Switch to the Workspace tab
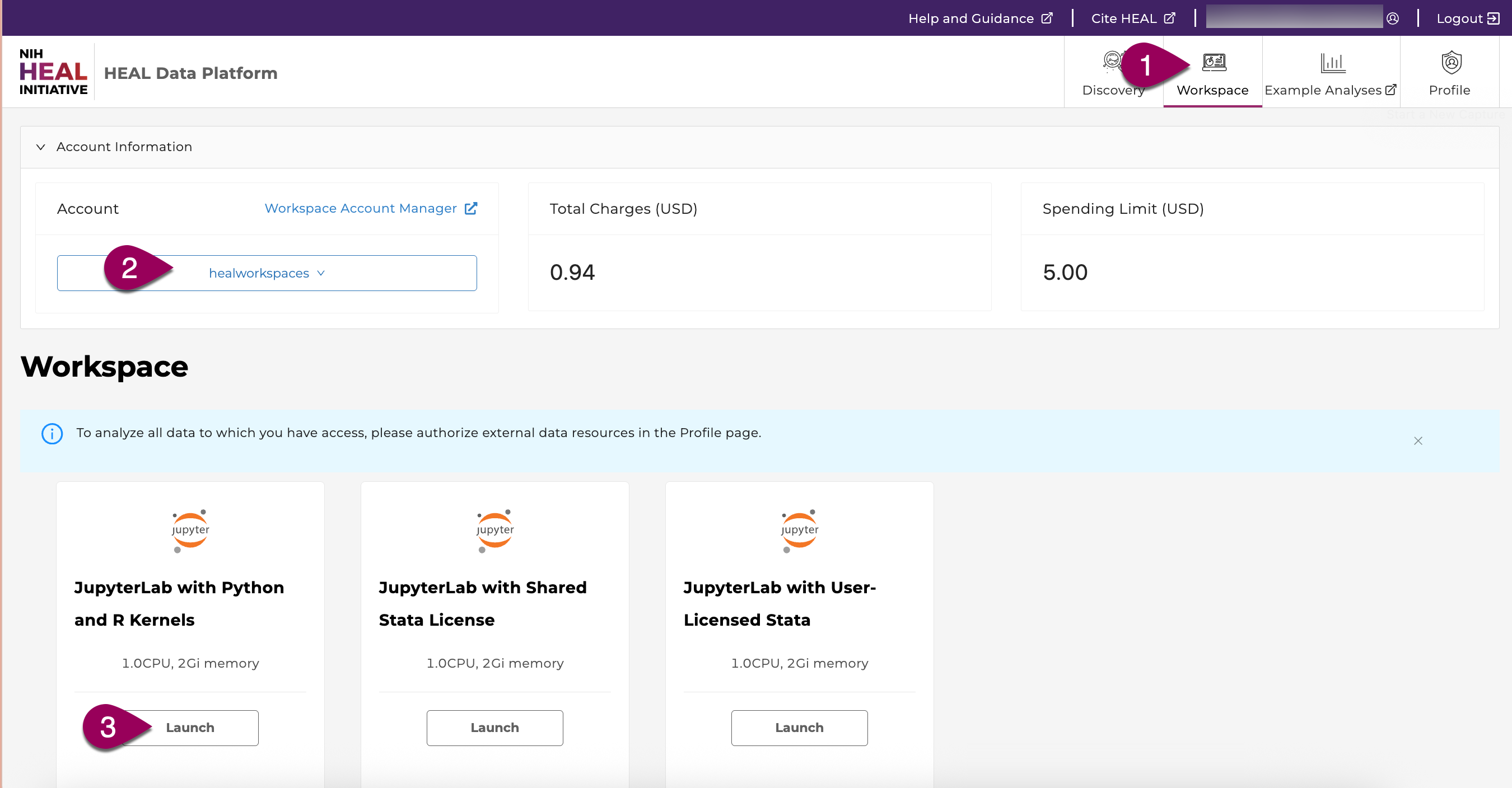The width and height of the screenshot is (1512, 788). 1212,72
